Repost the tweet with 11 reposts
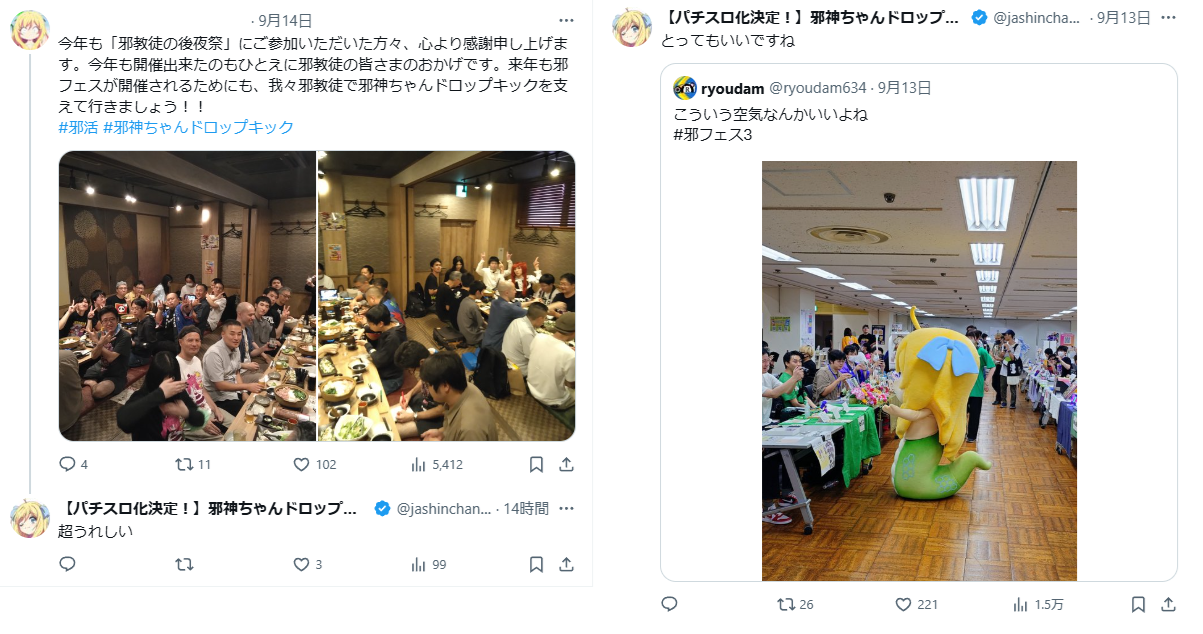 pos(184,464)
